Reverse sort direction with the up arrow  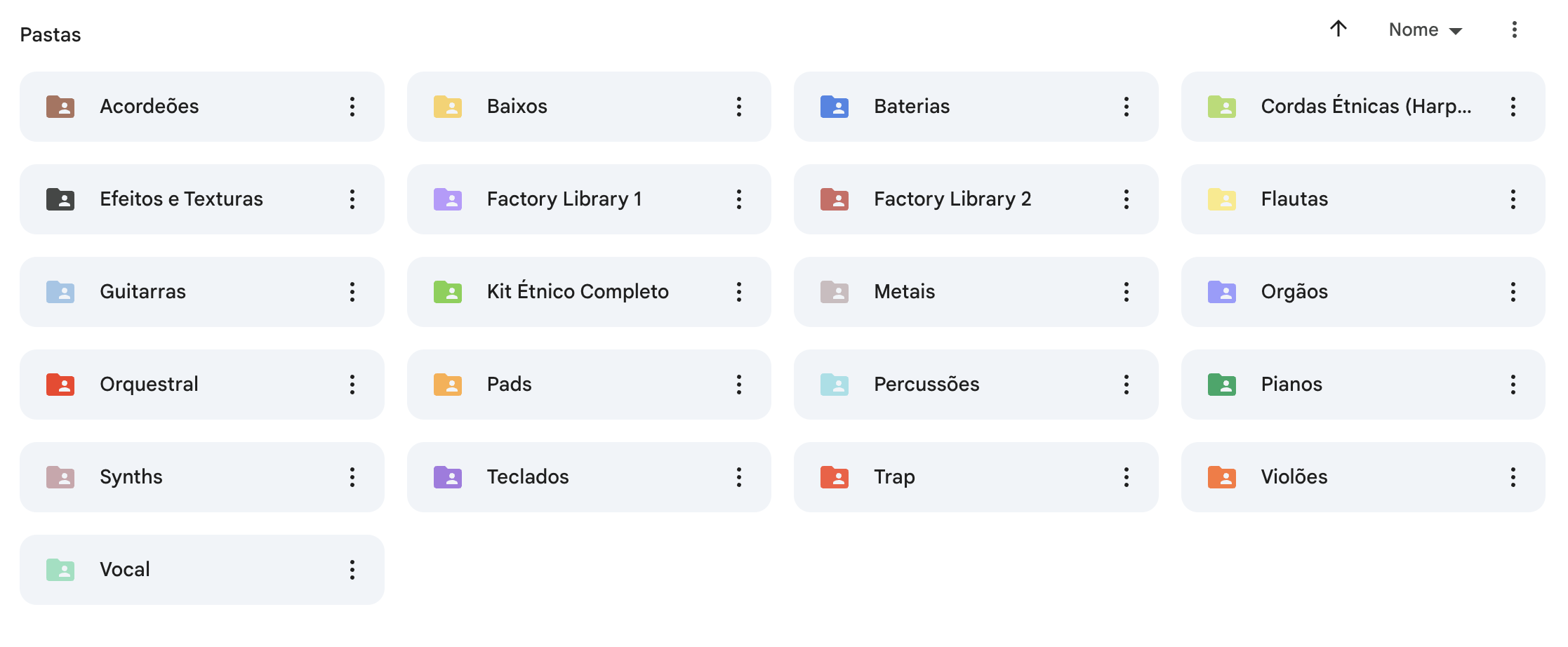click(x=1338, y=29)
